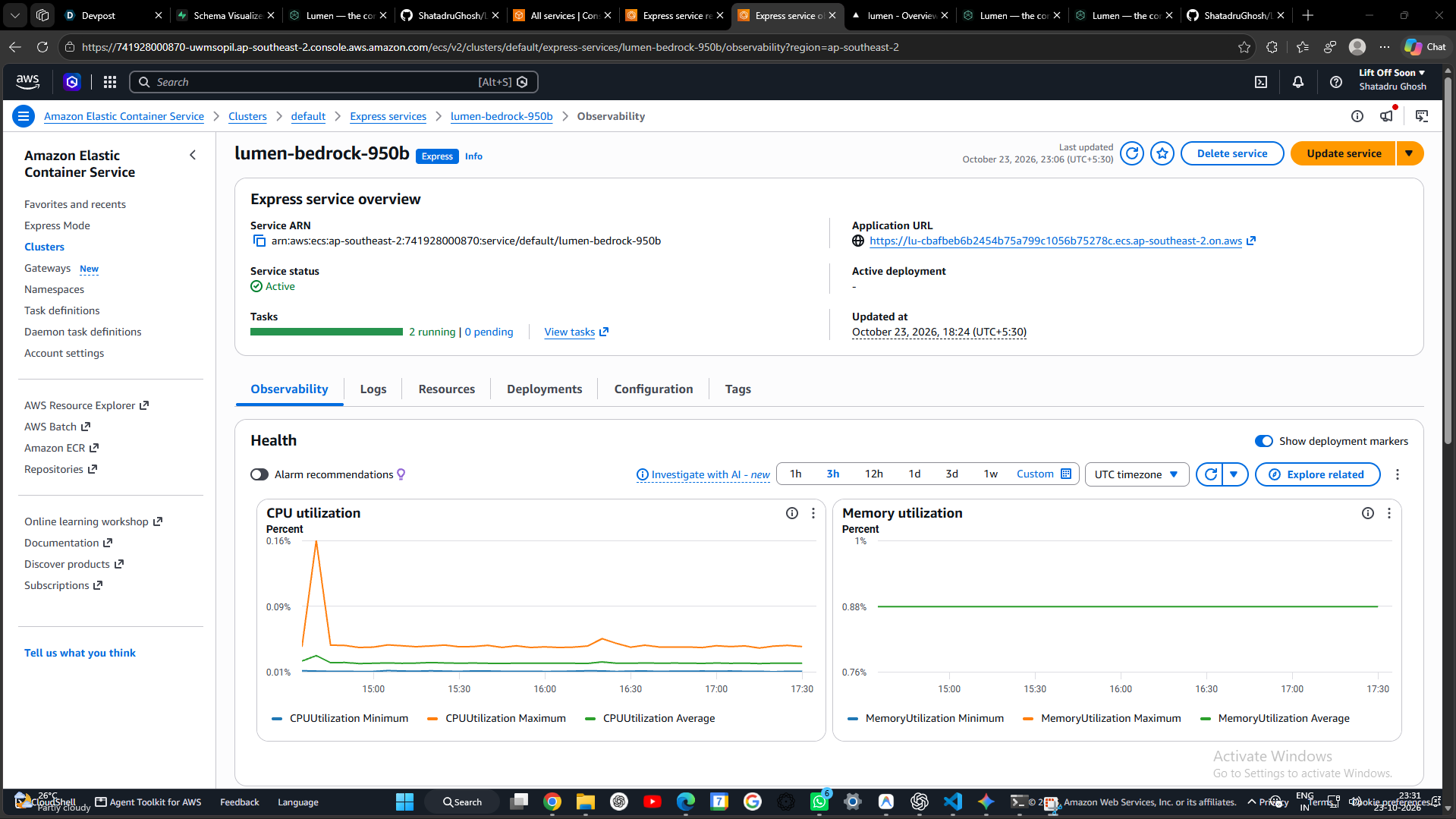Switch to the Resources tab
The height and width of the screenshot is (819, 1456).
(x=447, y=389)
